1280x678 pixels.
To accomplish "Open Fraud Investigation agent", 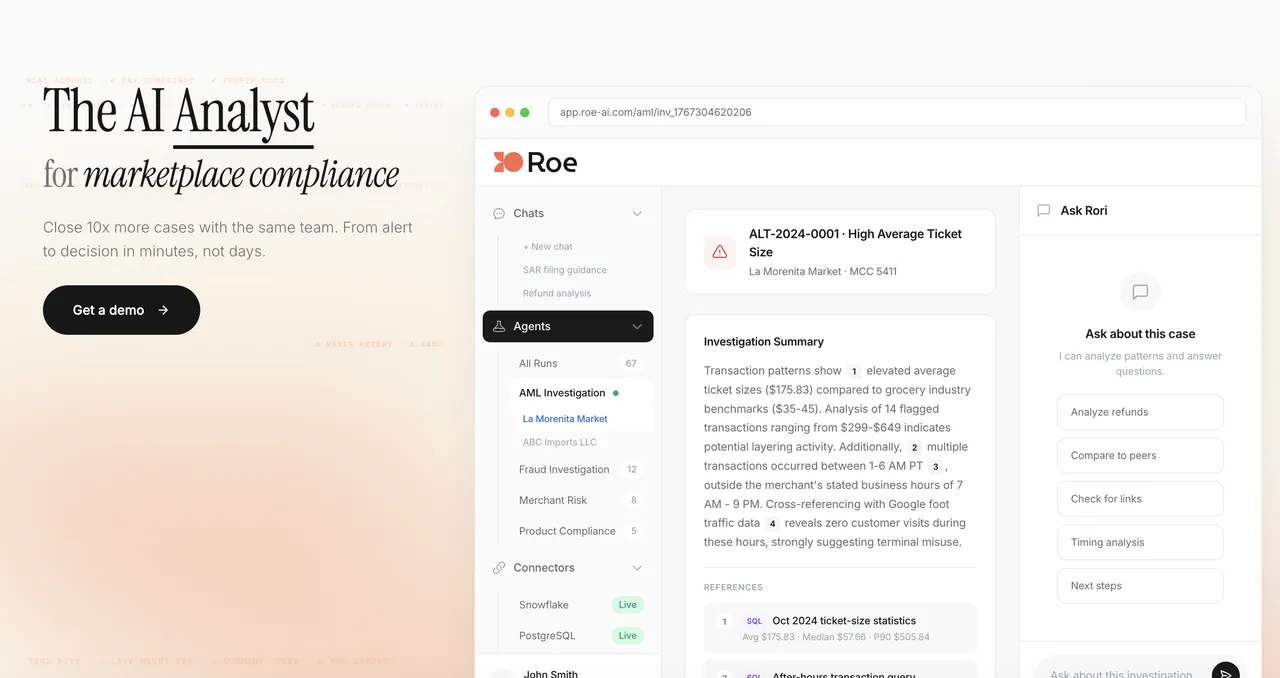I will pyautogui.click(x=564, y=469).
